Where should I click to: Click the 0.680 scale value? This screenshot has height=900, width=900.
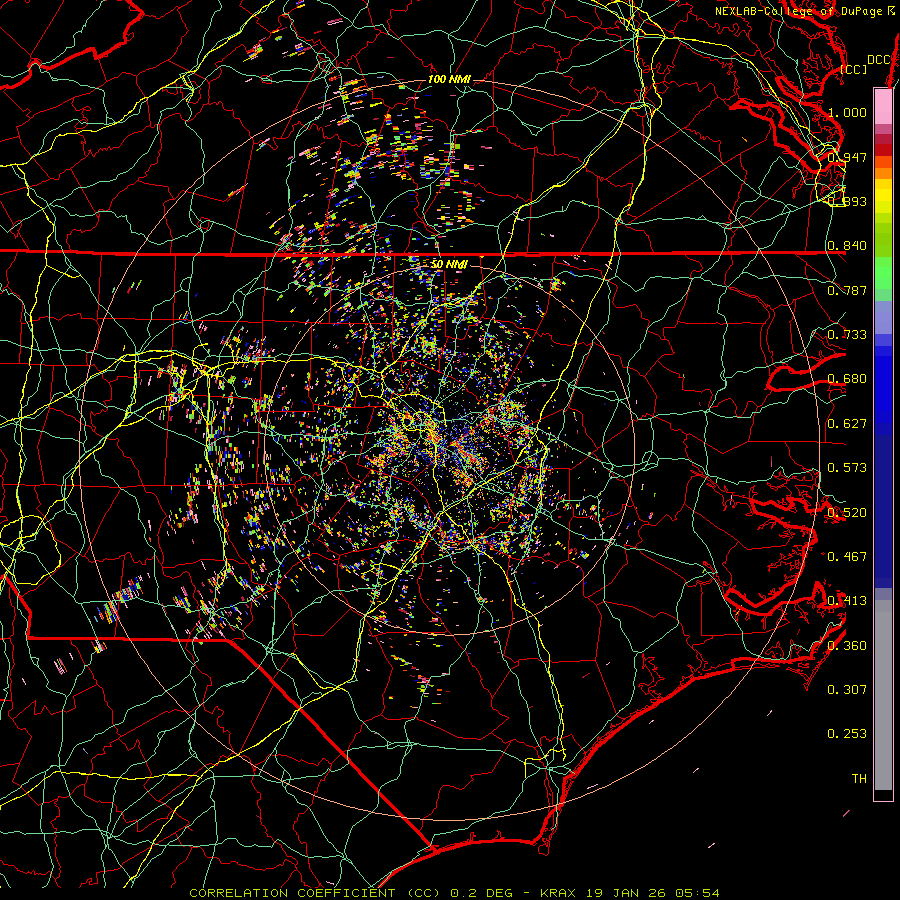(x=847, y=379)
